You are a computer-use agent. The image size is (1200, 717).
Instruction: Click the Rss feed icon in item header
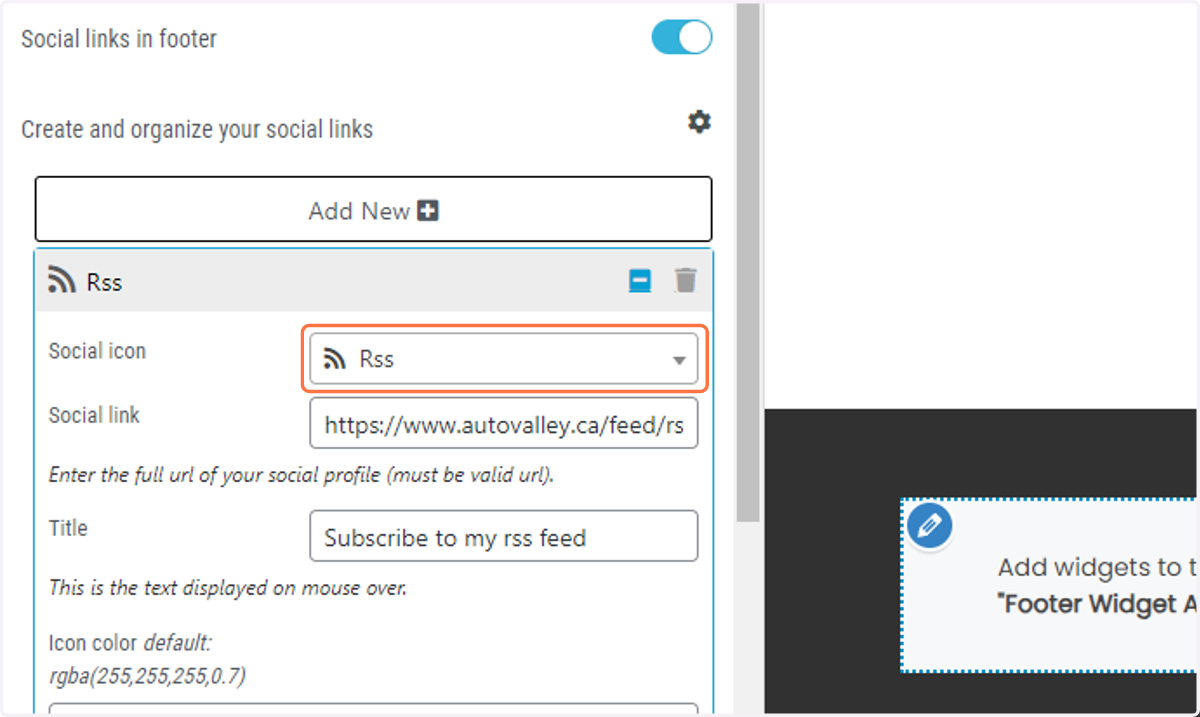62,282
